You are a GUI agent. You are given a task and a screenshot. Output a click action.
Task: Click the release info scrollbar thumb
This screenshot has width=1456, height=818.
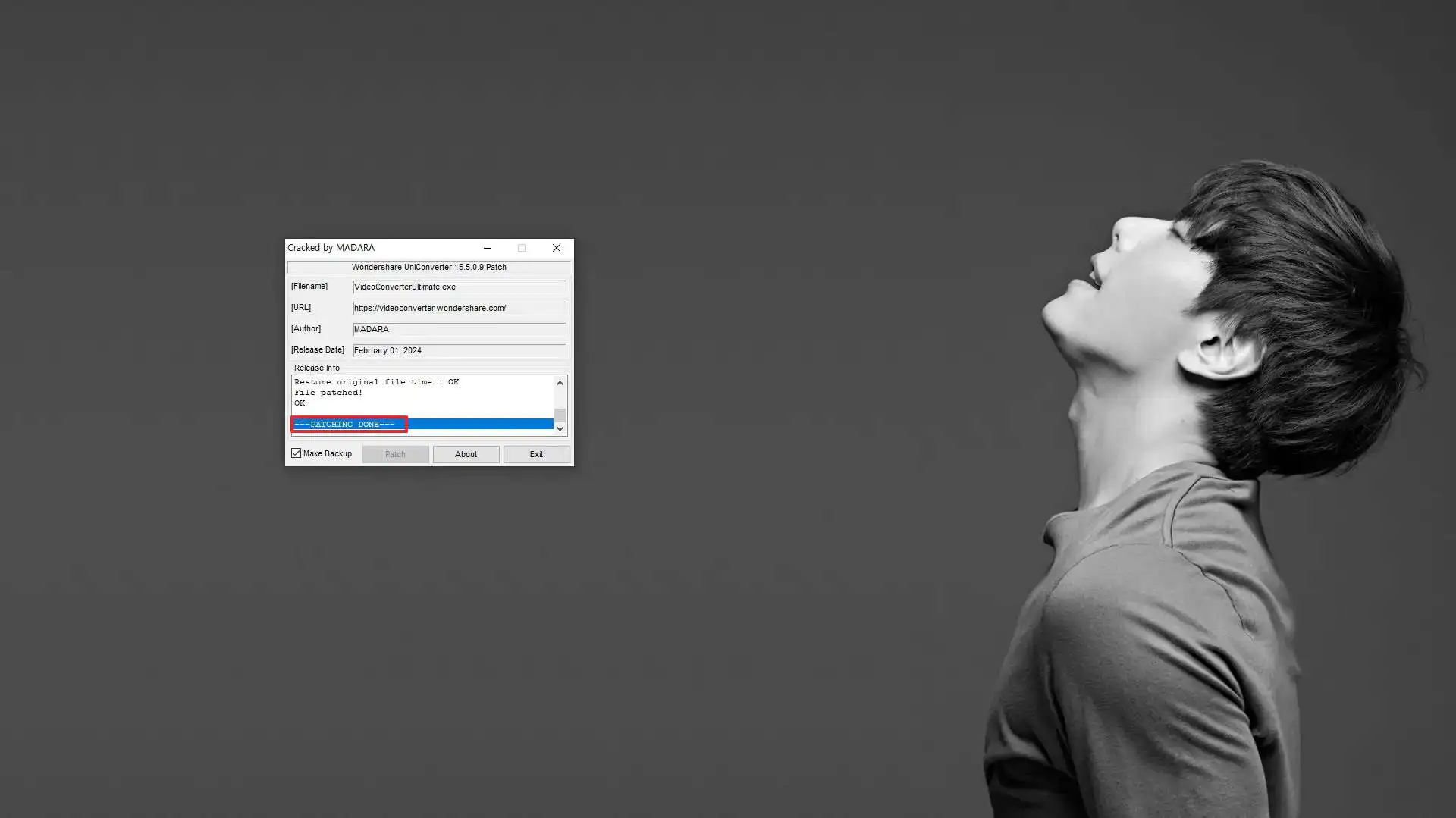point(560,415)
